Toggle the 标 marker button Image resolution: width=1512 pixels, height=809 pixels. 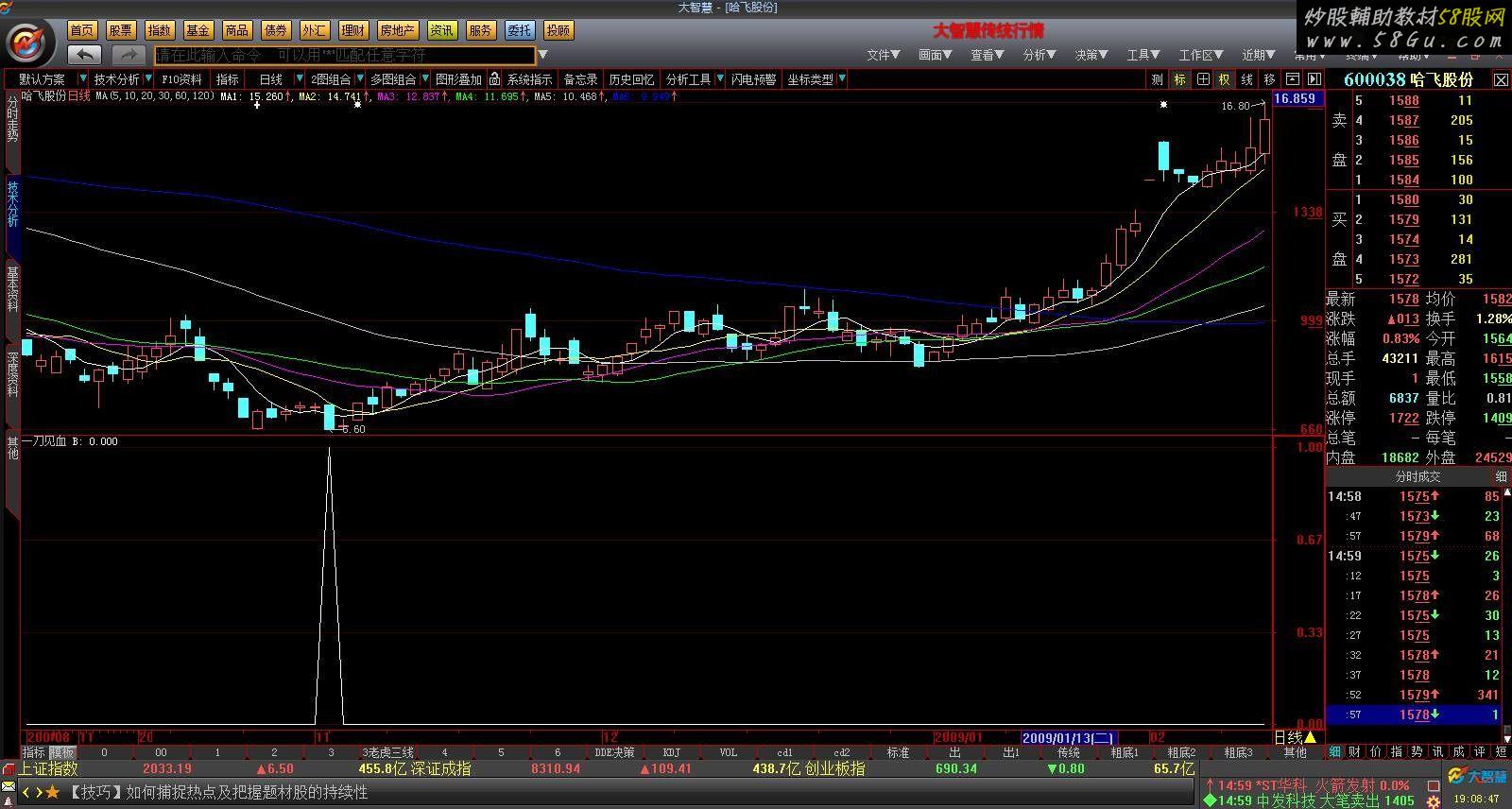(x=1179, y=79)
